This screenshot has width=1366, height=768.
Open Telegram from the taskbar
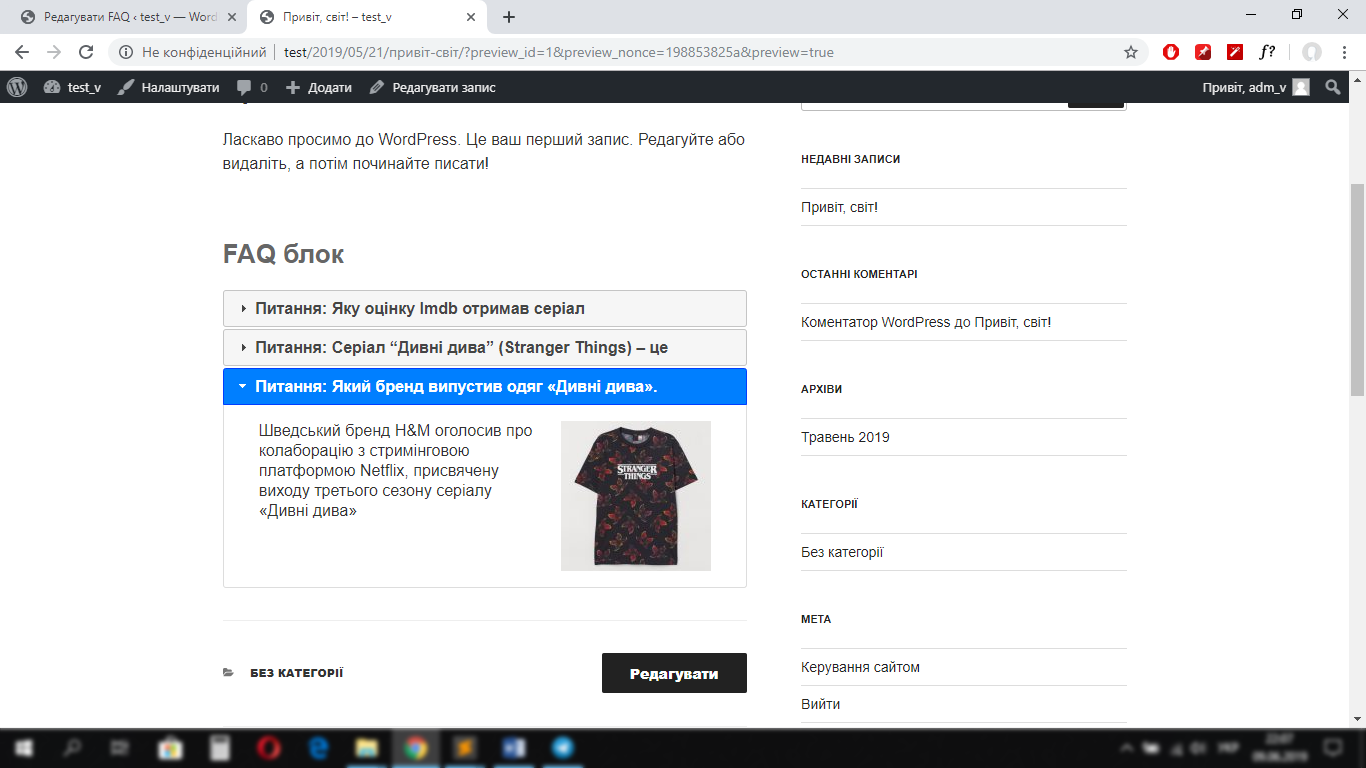pyautogui.click(x=564, y=748)
